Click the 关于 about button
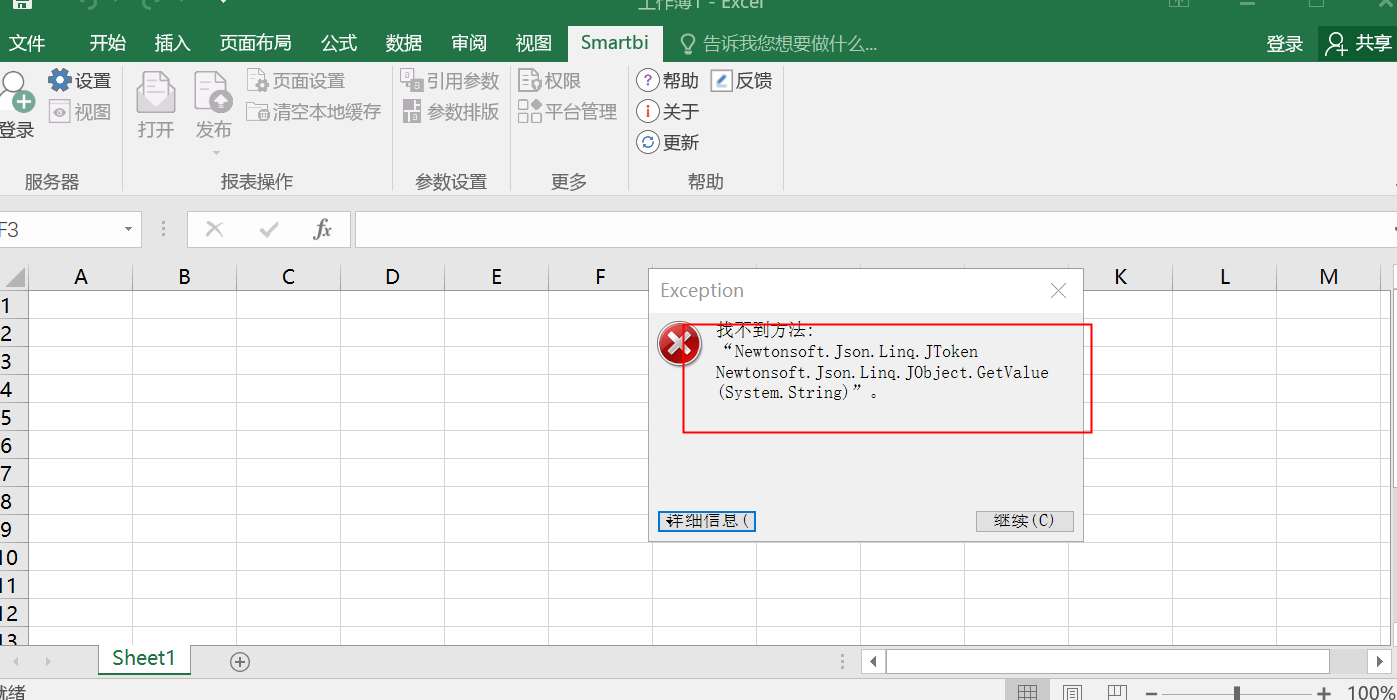The image size is (1397, 700). tap(667, 112)
